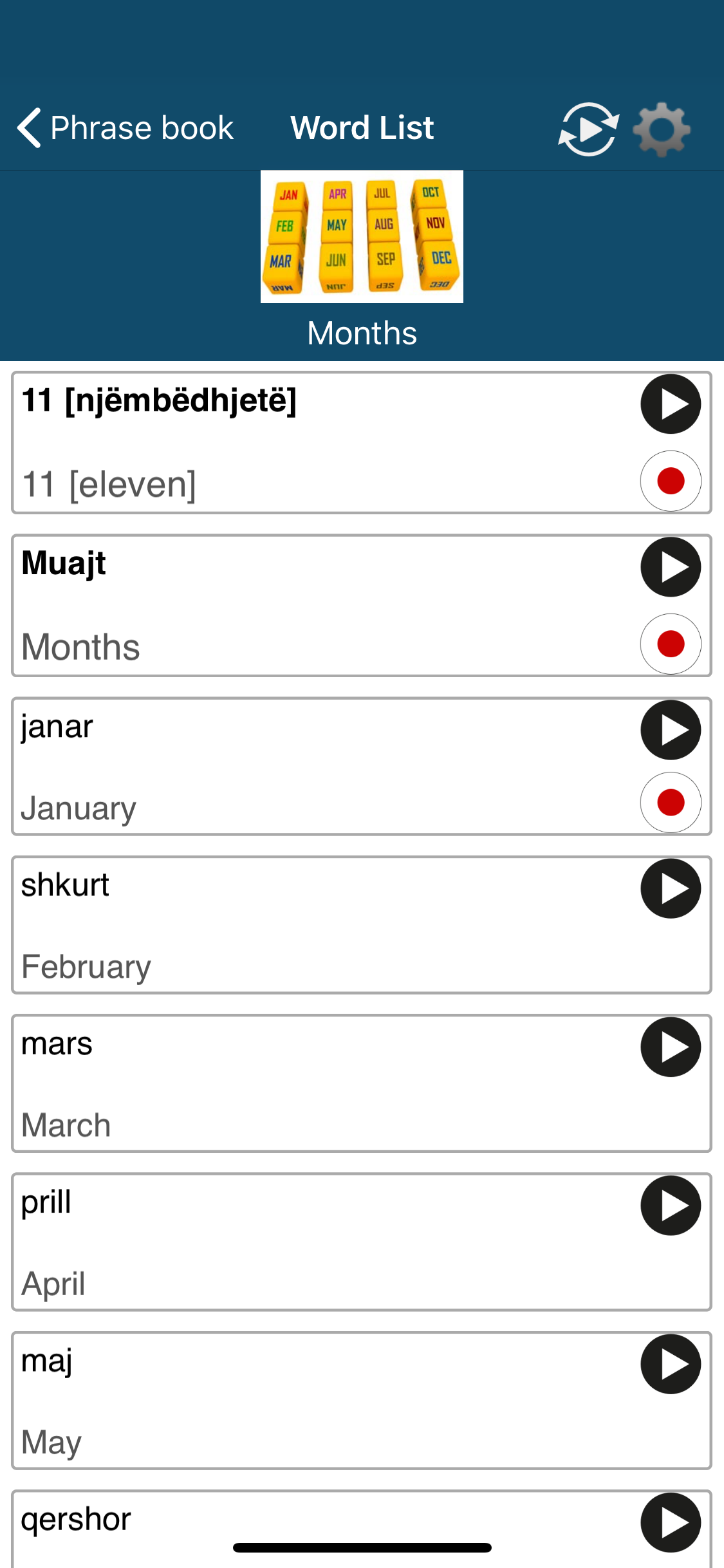Play pronunciation of Muajt
The height and width of the screenshot is (1568, 724).
pos(671,567)
